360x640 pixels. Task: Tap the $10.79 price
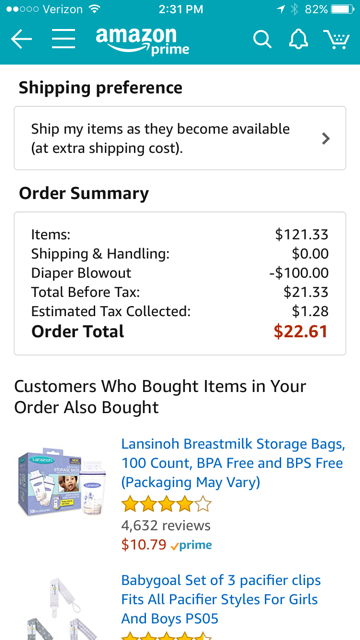tap(144, 545)
